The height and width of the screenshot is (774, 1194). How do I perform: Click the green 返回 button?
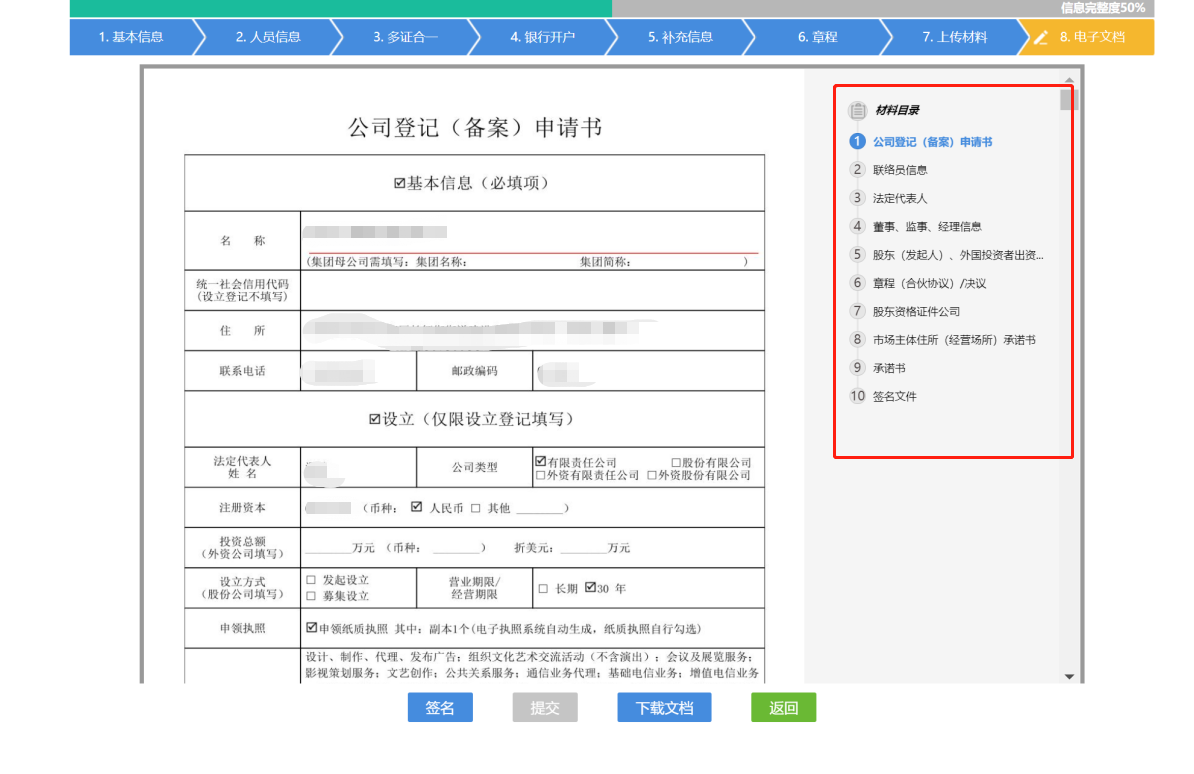click(784, 708)
